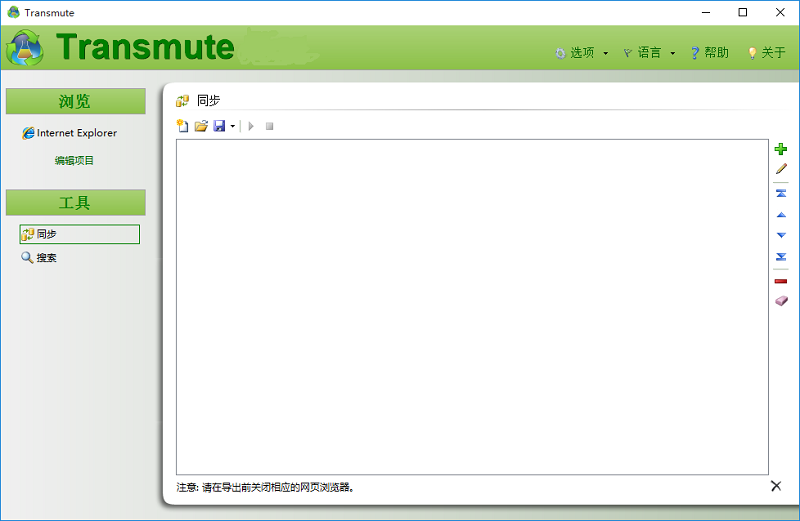Image resolution: width=800 pixels, height=521 pixels.
Task: Expand the 语言 dropdown arrow
Action: [x=672, y=53]
